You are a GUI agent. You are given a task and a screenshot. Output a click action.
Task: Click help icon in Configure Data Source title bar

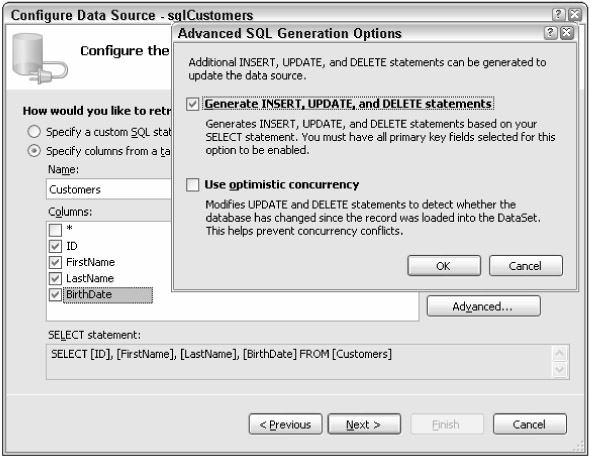tap(558, 15)
